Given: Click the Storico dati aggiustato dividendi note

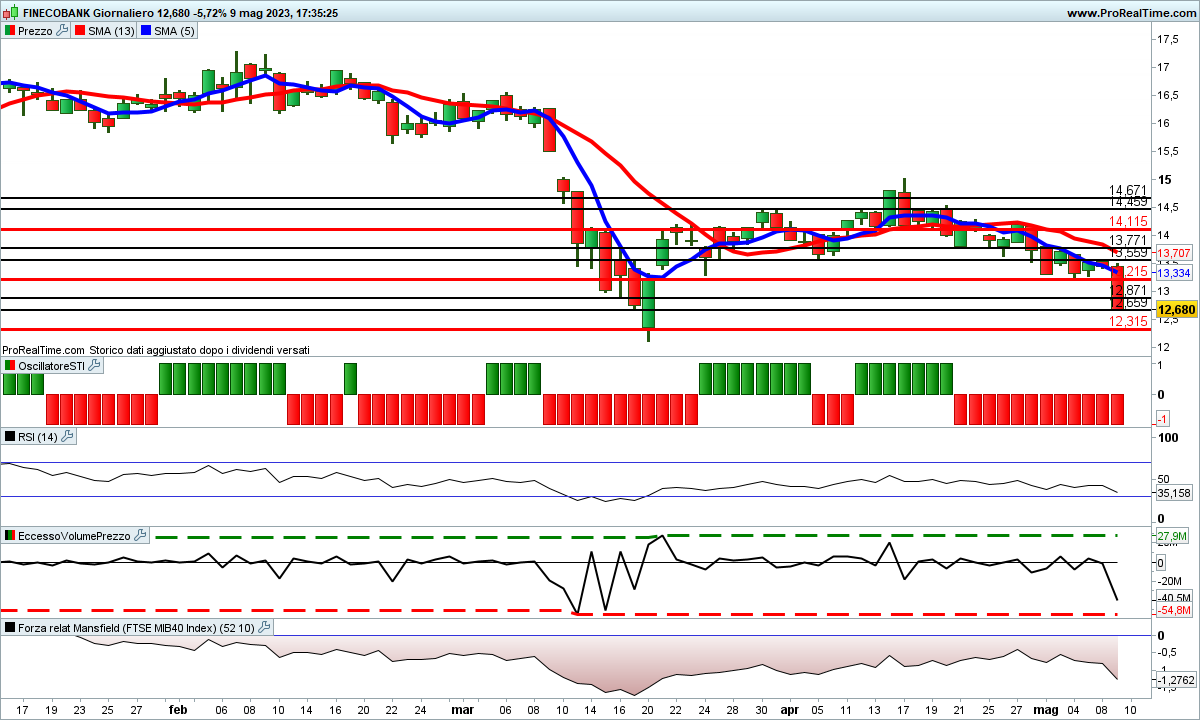Looking at the screenshot, I should point(199,350).
